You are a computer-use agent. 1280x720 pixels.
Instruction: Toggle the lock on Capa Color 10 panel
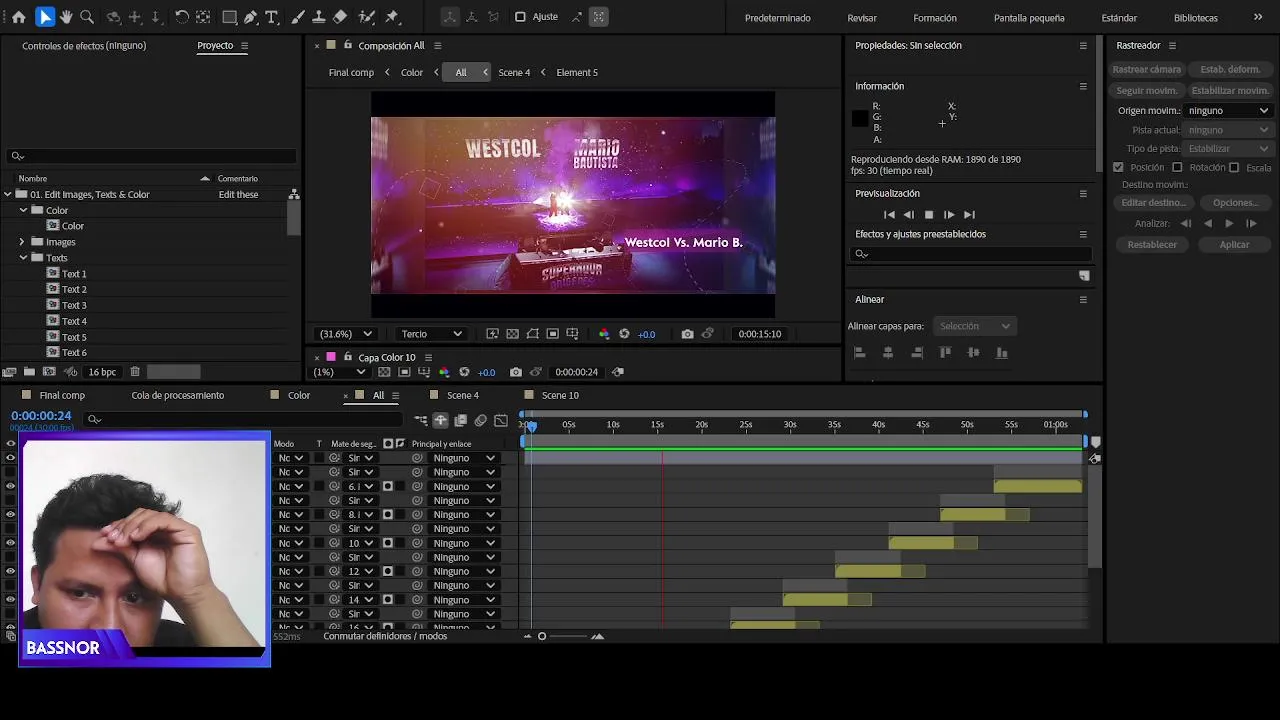348,357
